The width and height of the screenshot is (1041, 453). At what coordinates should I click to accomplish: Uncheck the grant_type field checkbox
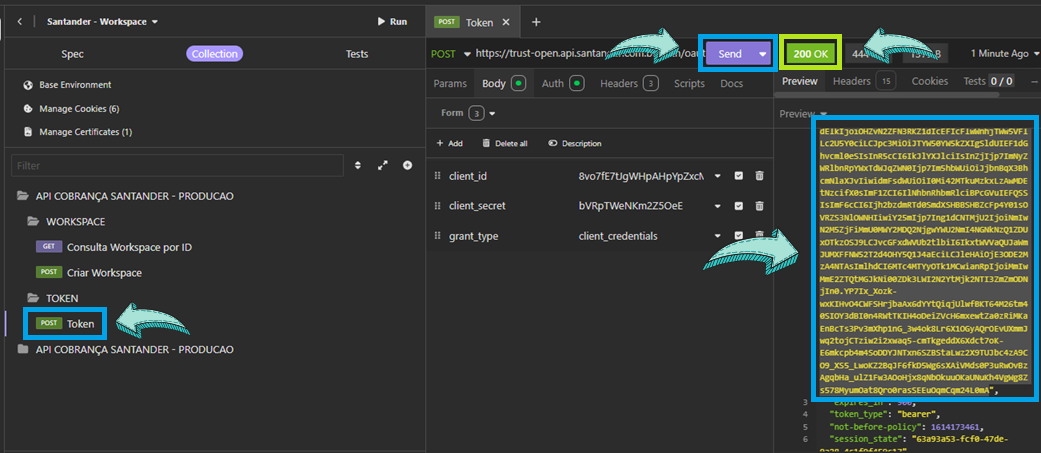738,235
